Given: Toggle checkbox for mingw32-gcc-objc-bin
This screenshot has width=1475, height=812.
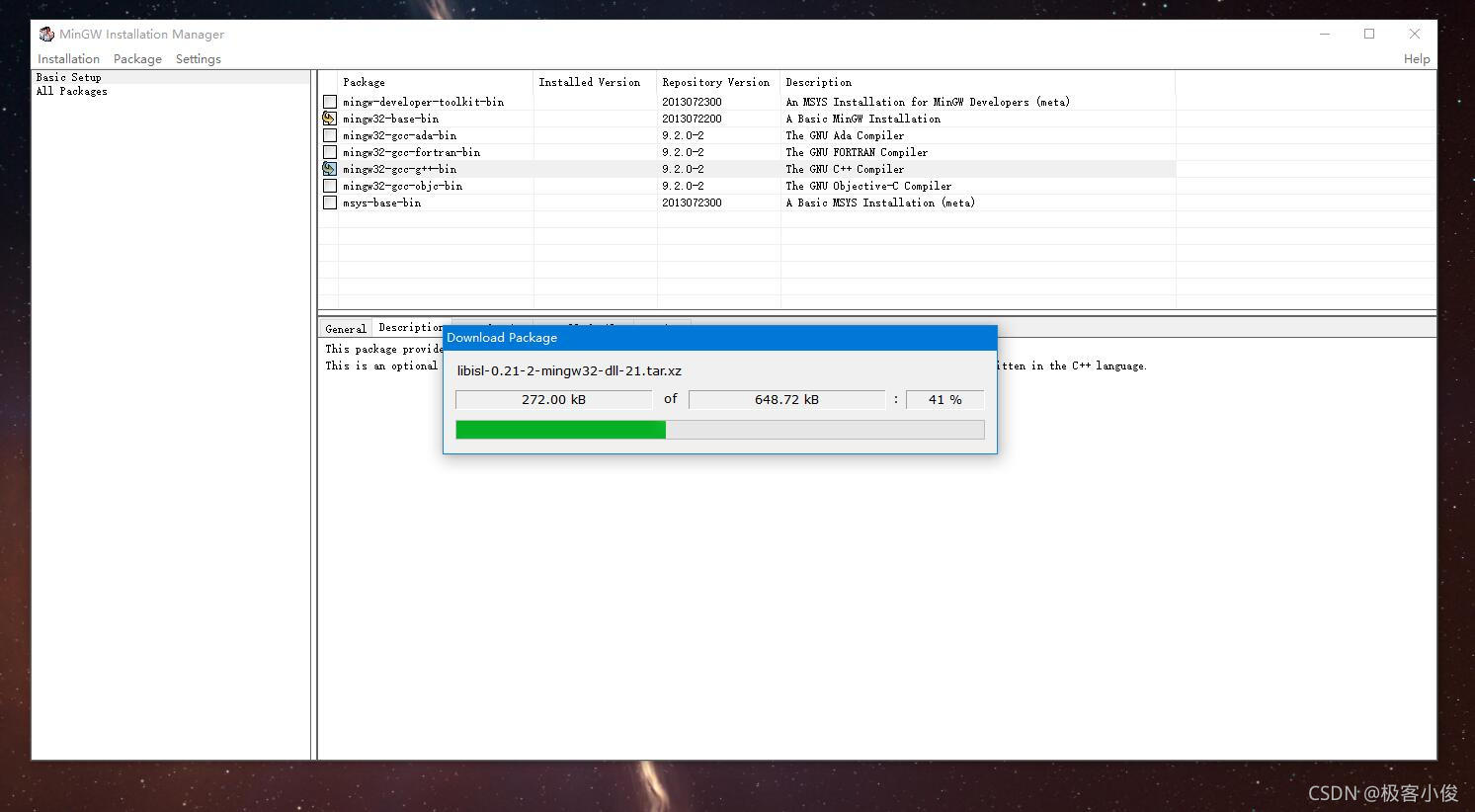Looking at the screenshot, I should click(330, 186).
